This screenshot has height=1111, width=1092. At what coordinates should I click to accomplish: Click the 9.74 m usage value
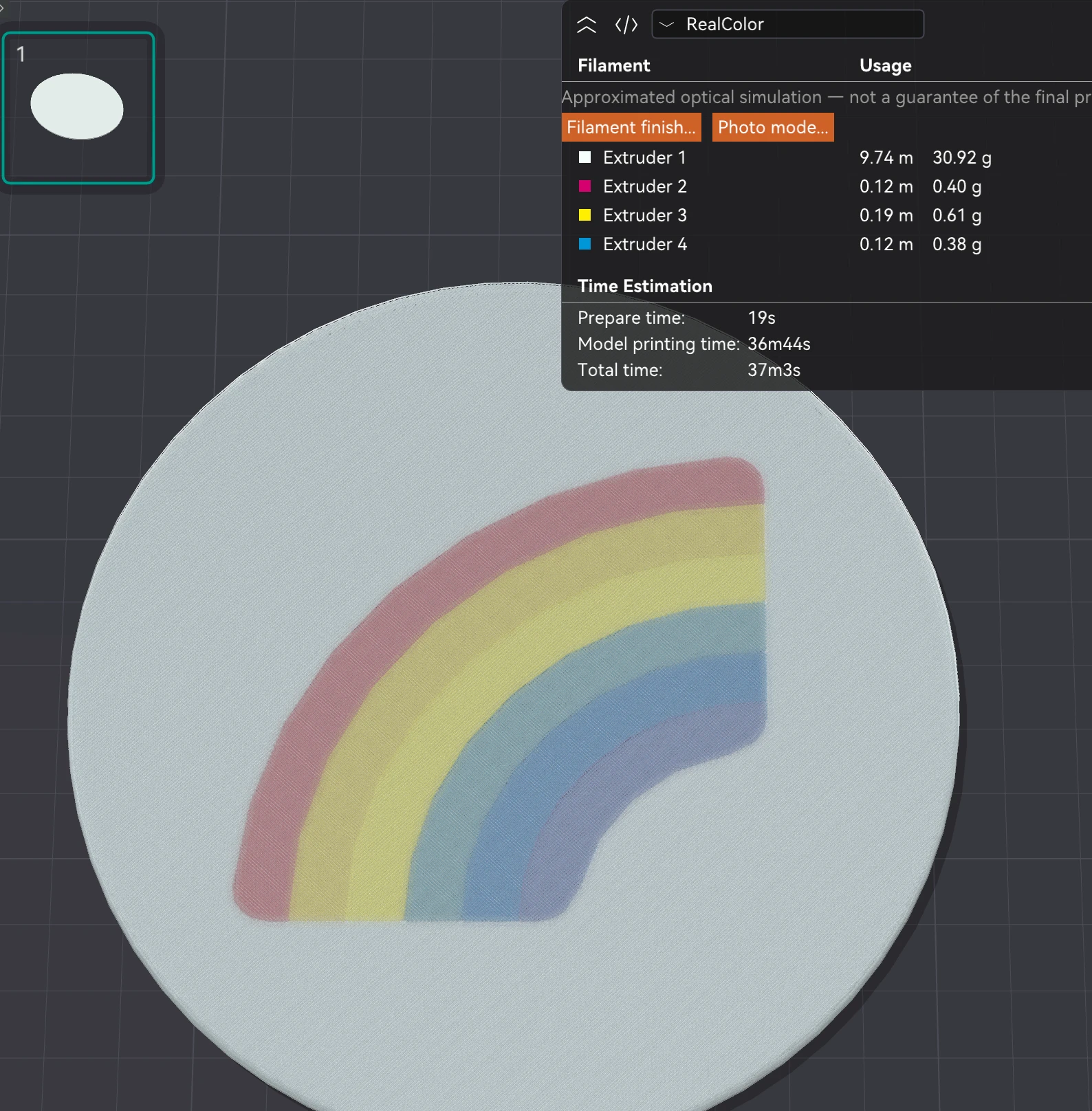pos(886,157)
